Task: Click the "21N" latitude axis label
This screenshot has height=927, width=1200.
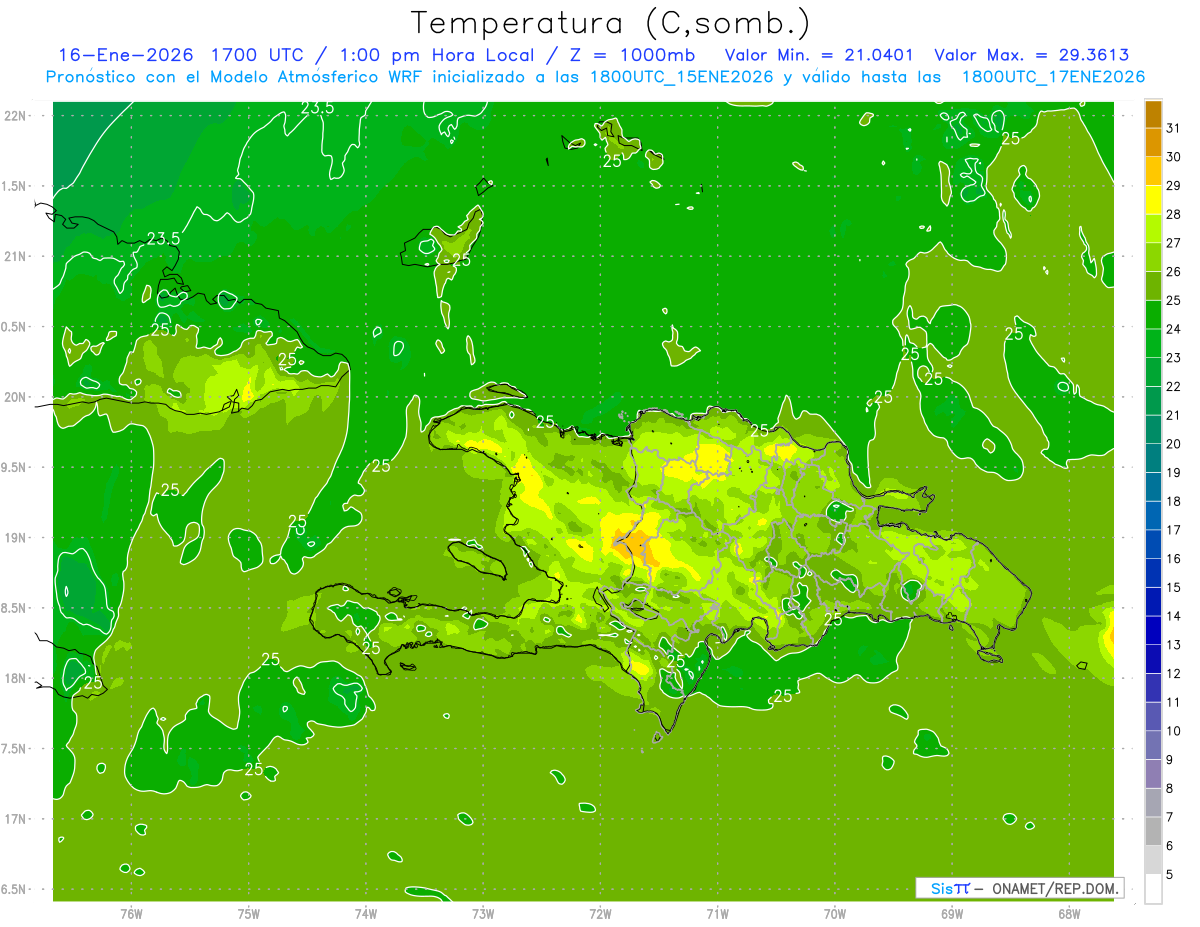Action: pos(15,257)
